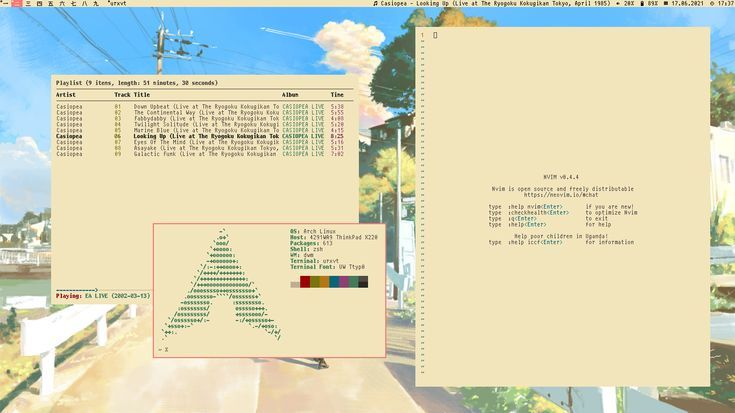Select the track 05 Marine Blue row
Screen dimensions: 735x413
[200, 130]
